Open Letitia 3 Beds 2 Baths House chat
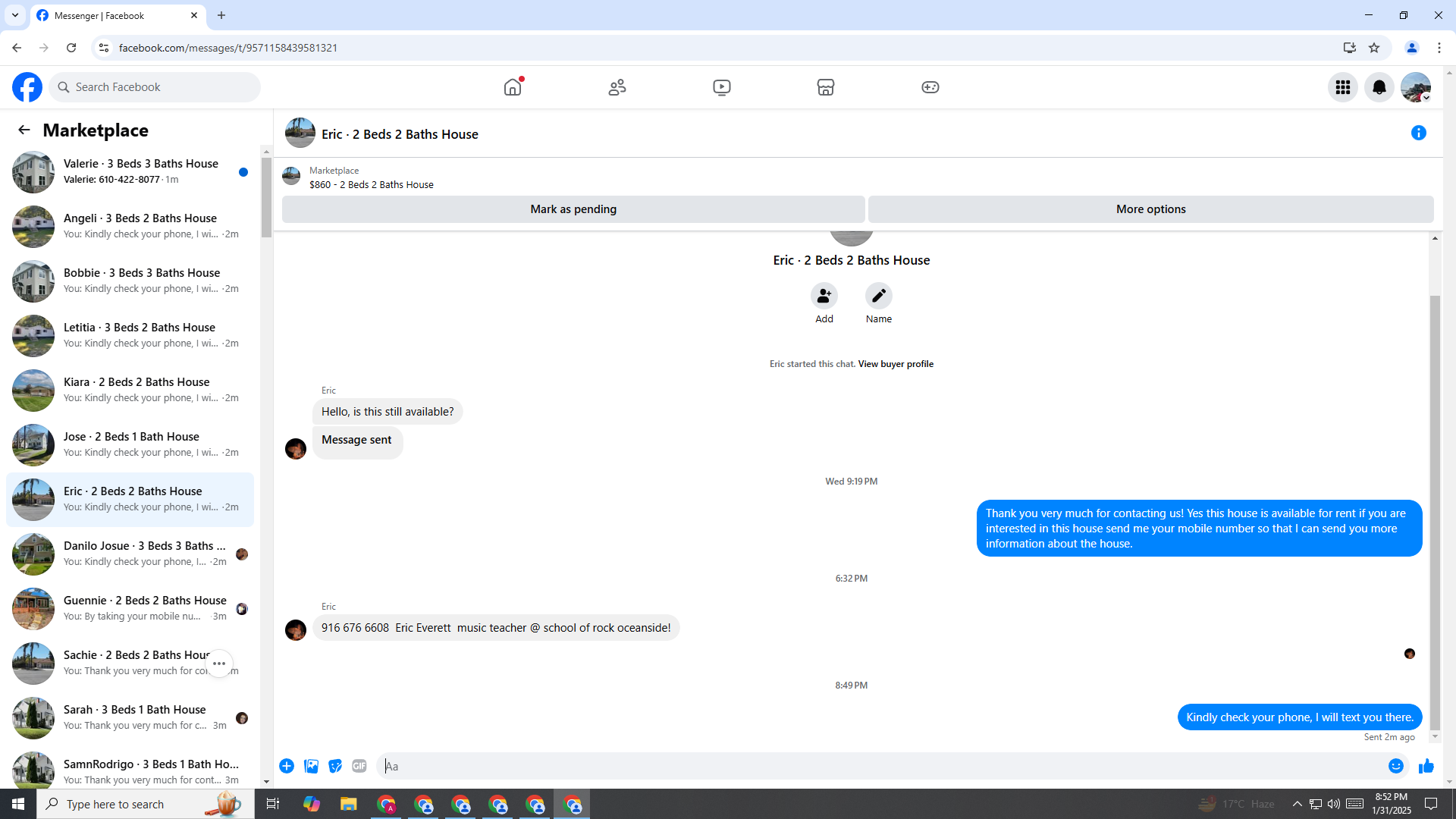This screenshot has width=1456, height=819. (130, 335)
